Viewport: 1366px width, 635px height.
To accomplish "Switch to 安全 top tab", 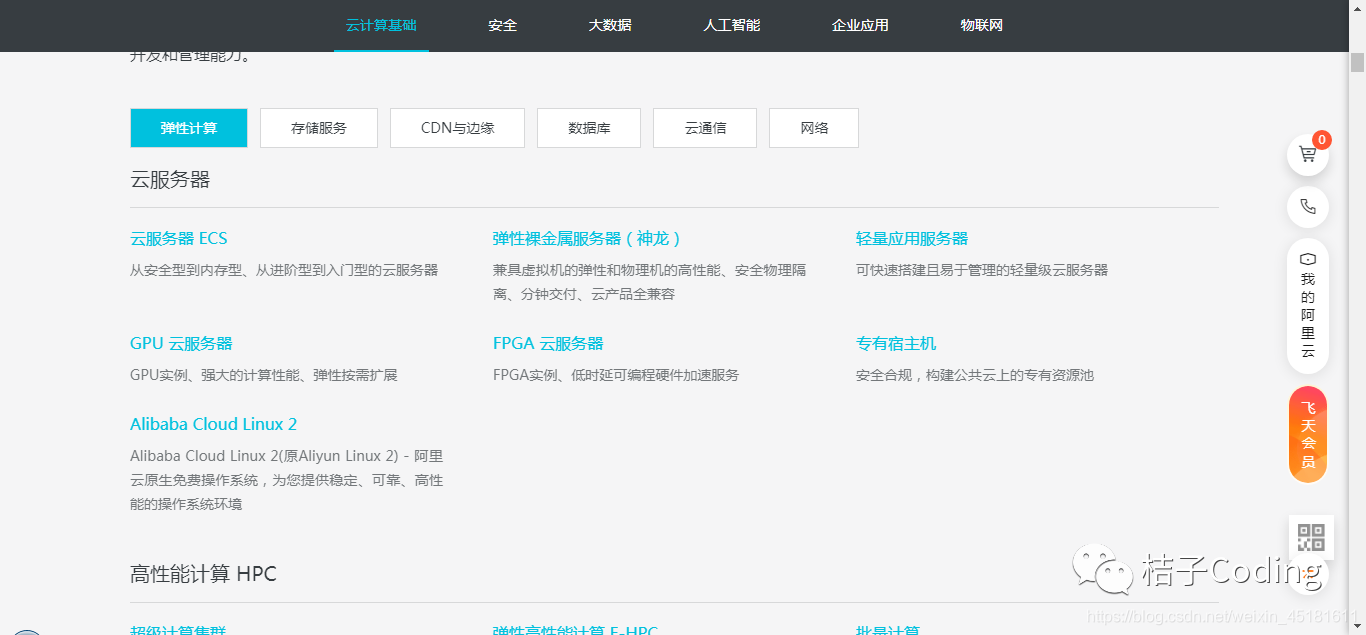I will pyautogui.click(x=503, y=26).
